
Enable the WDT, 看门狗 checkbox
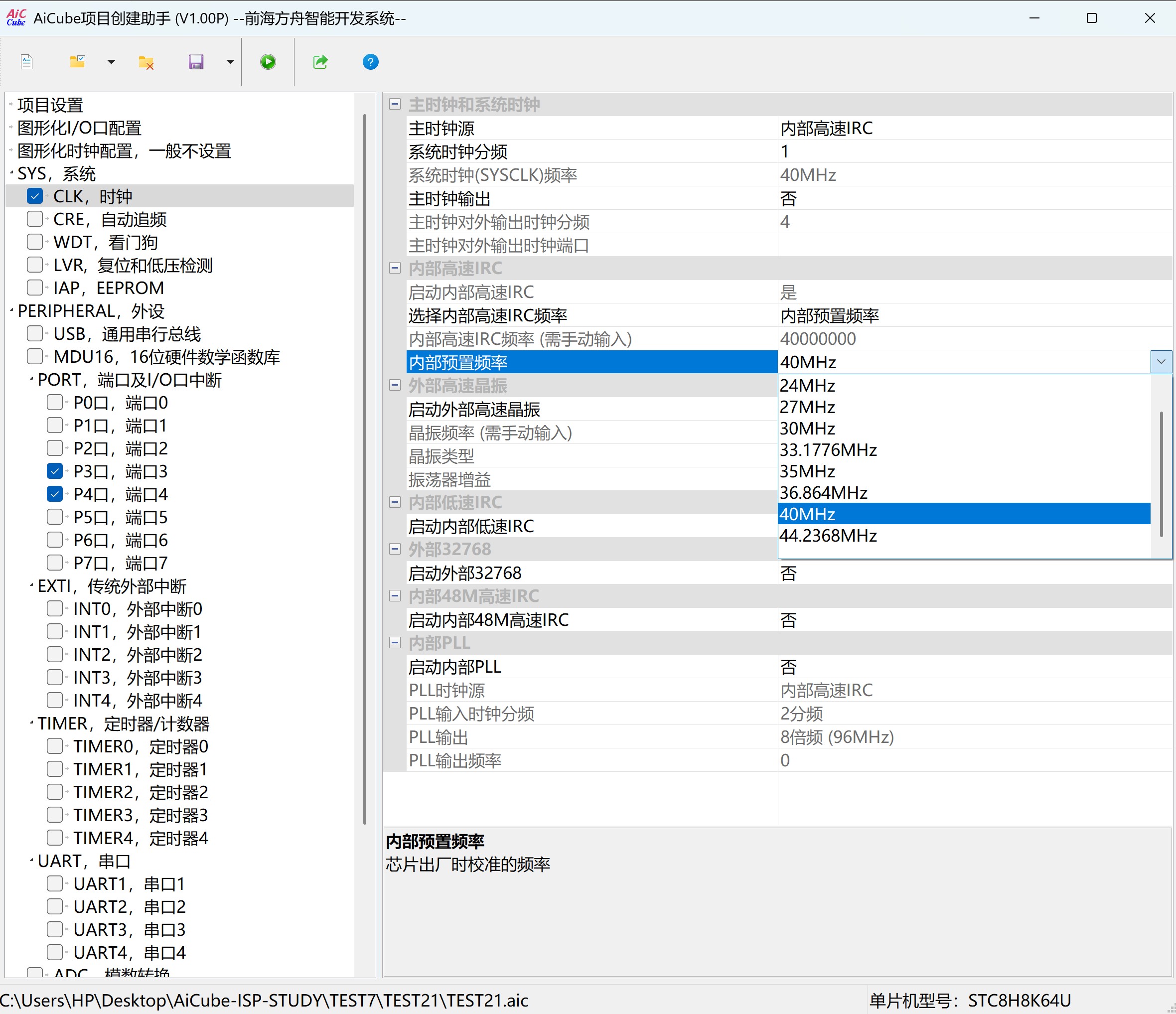pos(34,242)
